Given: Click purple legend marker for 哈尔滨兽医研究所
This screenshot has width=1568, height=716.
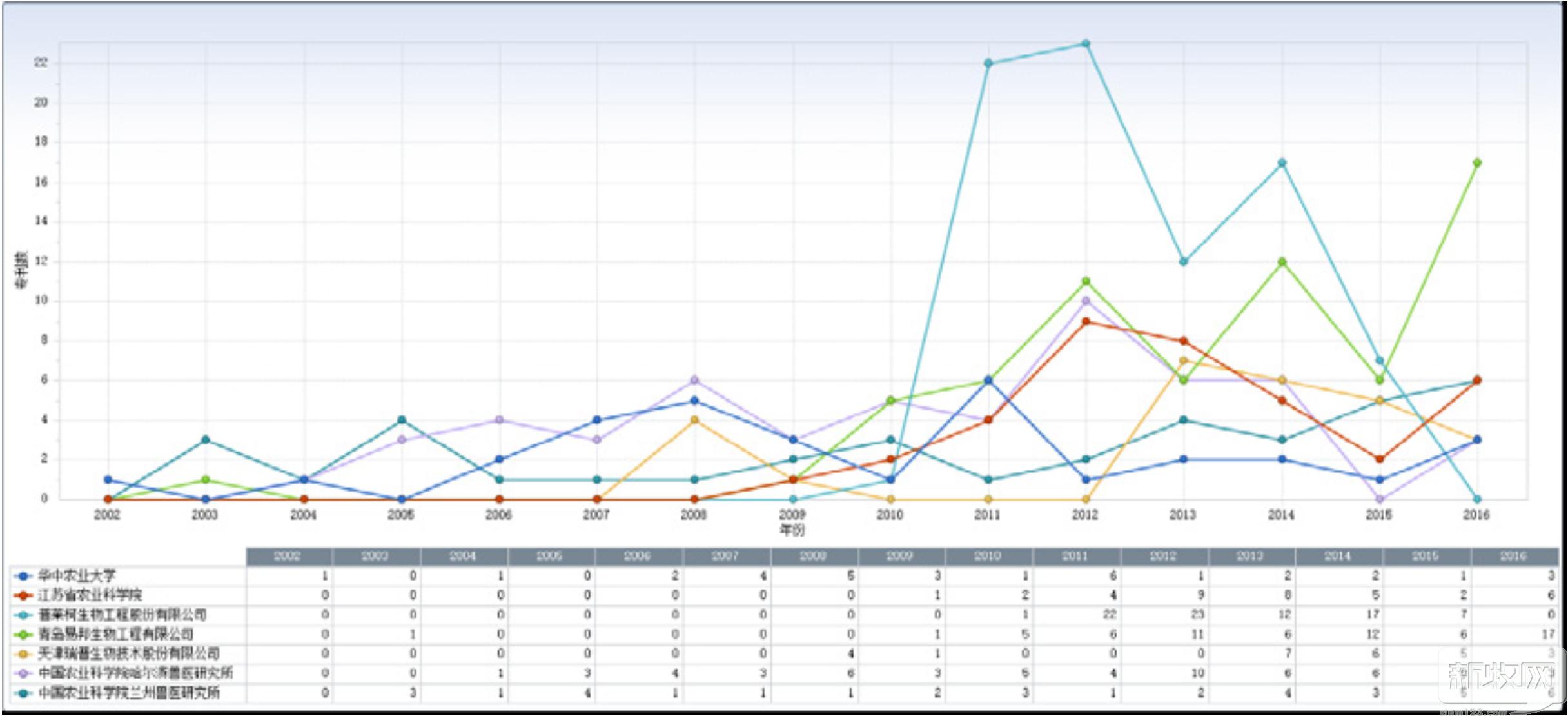Looking at the screenshot, I should click(23, 673).
